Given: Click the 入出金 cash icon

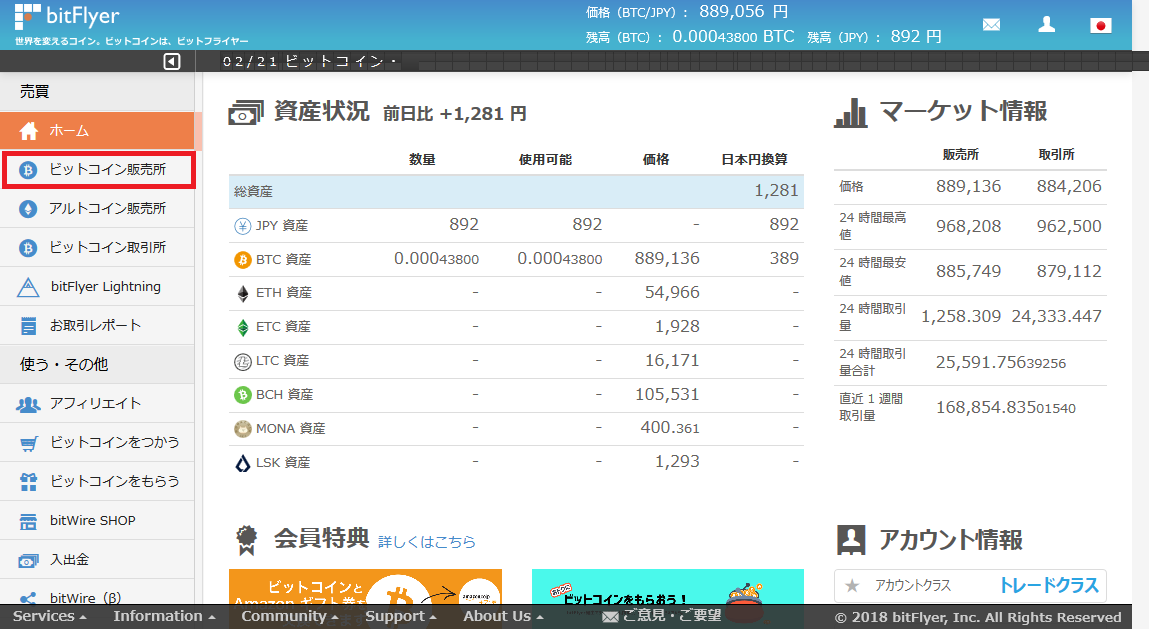Looking at the screenshot, I should pos(28,561).
